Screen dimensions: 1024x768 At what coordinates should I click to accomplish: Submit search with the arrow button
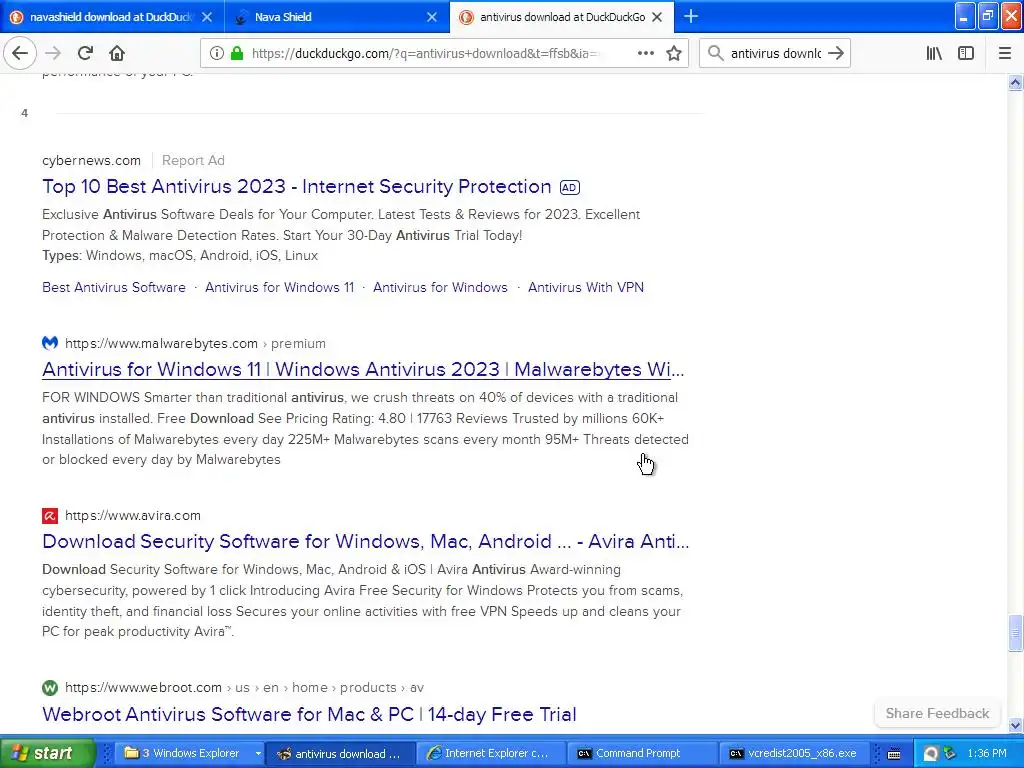[836, 53]
